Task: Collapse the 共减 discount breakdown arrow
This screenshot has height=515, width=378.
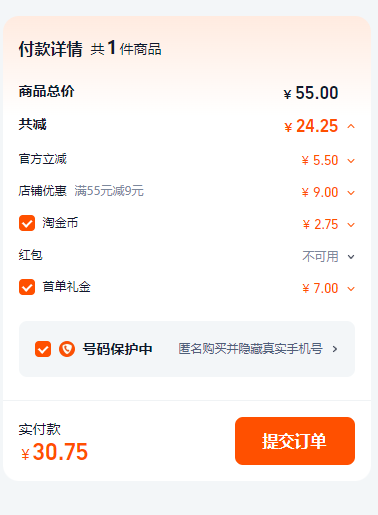Action: pos(351,126)
